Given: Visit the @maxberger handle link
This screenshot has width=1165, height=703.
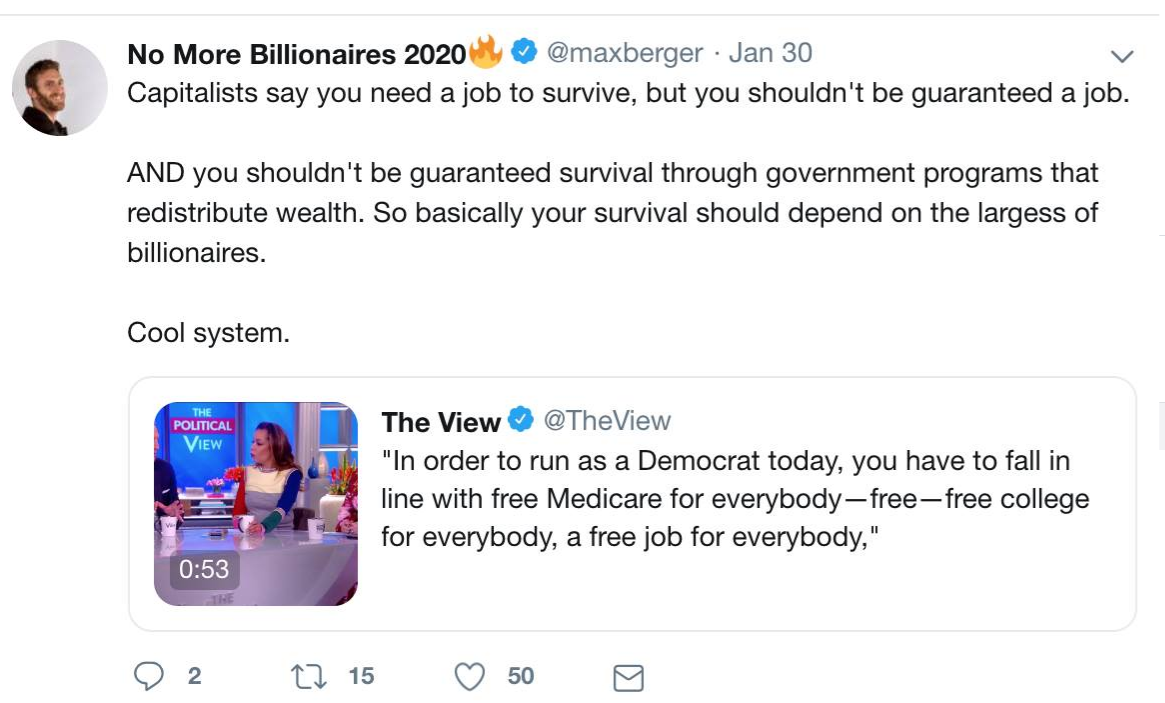Looking at the screenshot, I should (x=624, y=53).
